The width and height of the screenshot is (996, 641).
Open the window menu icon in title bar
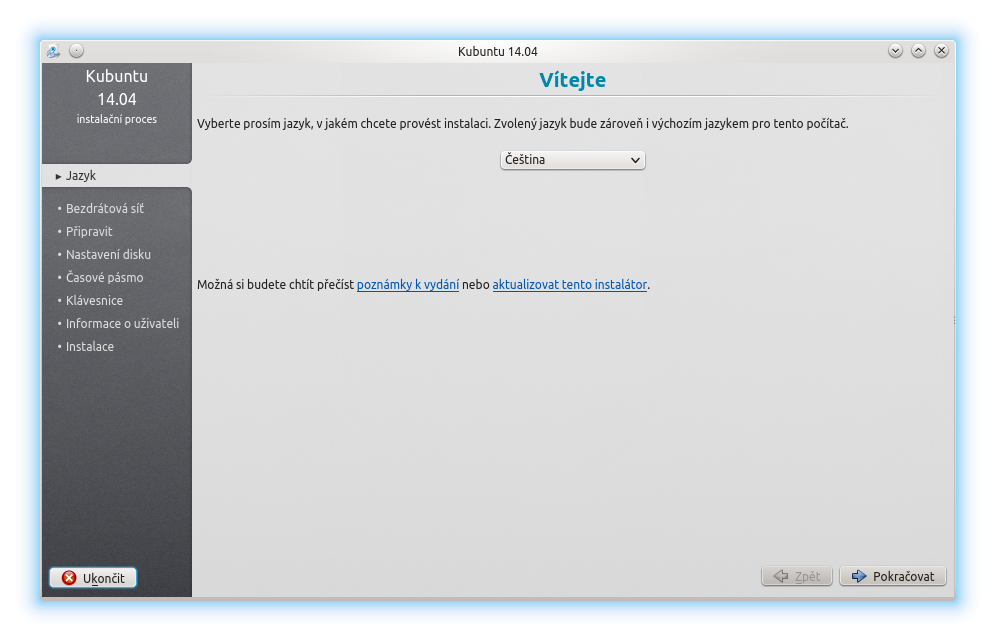point(53,51)
